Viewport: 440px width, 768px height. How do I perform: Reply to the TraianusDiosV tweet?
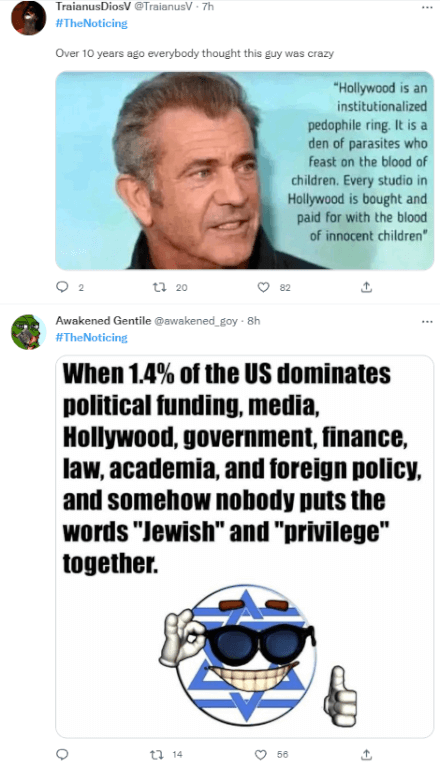[x=62, y=287]
